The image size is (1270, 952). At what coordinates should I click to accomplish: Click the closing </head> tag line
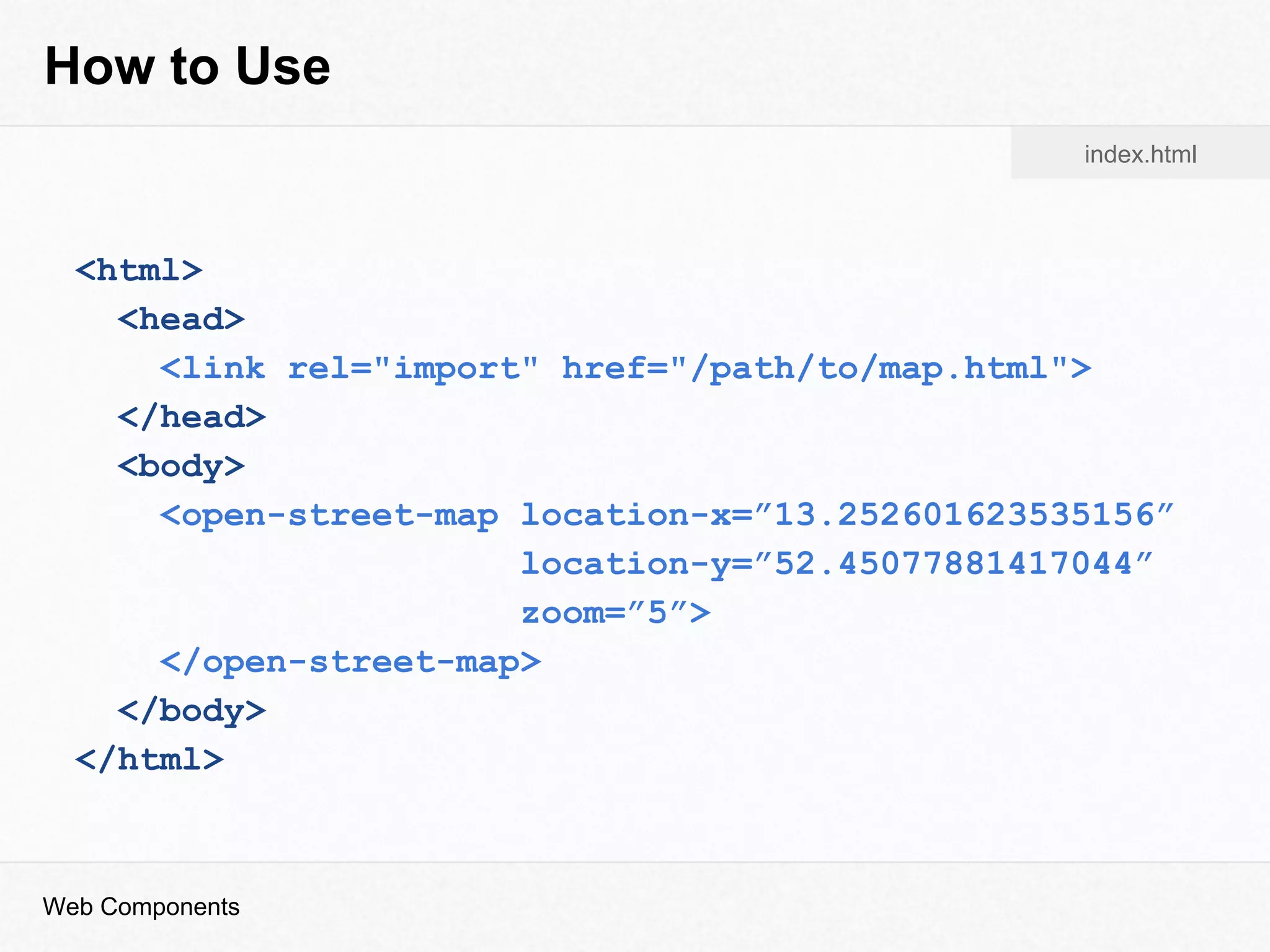coord(192,416)
